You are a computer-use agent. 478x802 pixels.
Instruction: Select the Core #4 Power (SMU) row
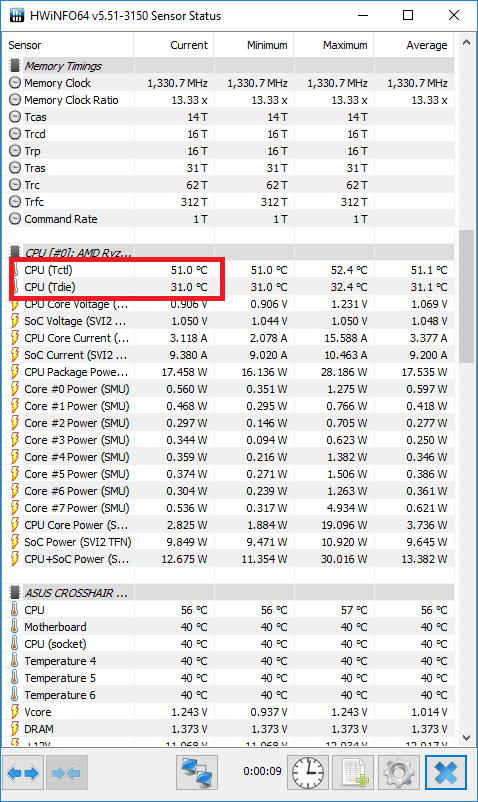coord(229,457)
